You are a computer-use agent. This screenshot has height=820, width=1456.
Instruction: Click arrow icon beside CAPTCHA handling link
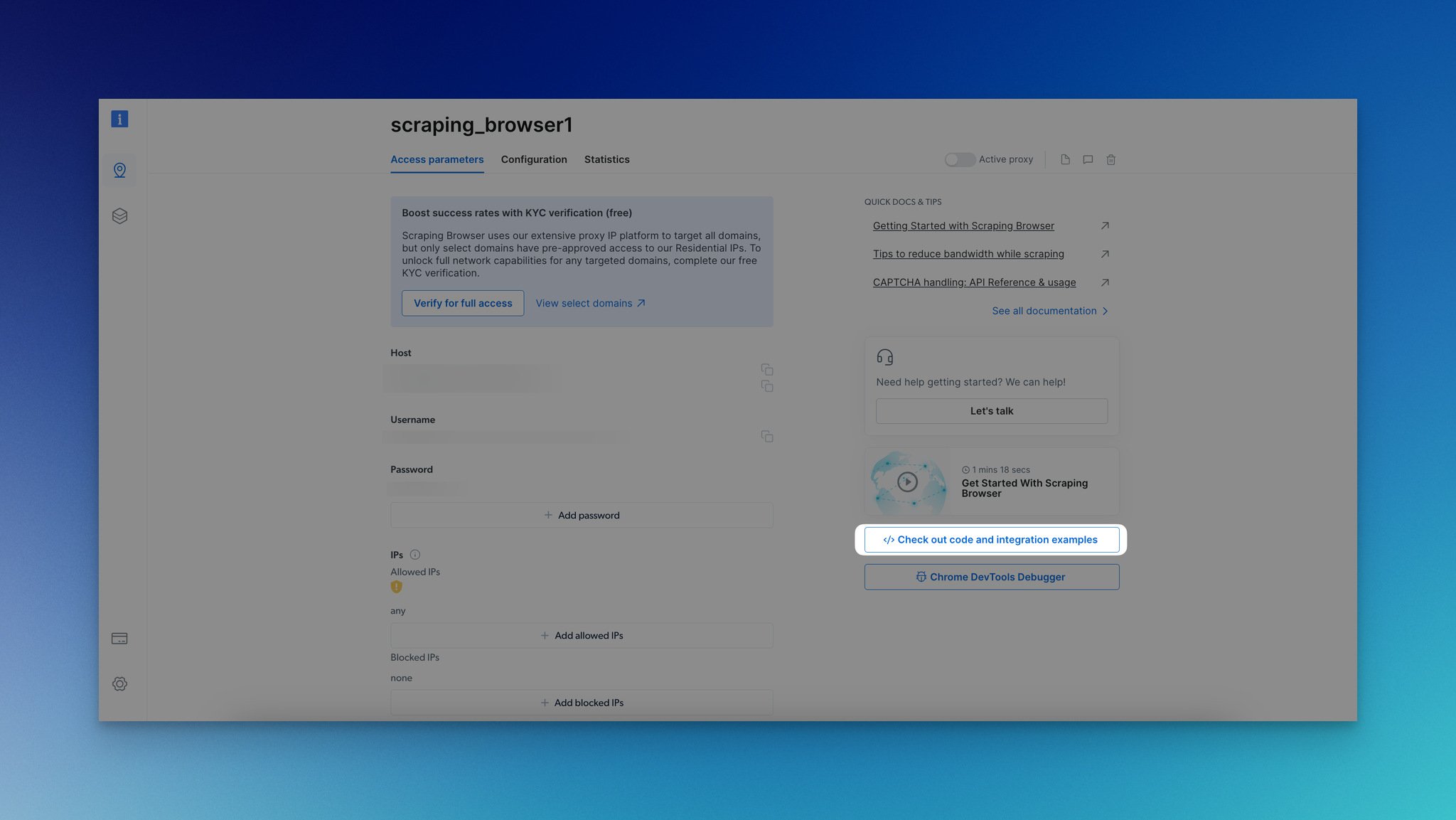coord(1105,282)
